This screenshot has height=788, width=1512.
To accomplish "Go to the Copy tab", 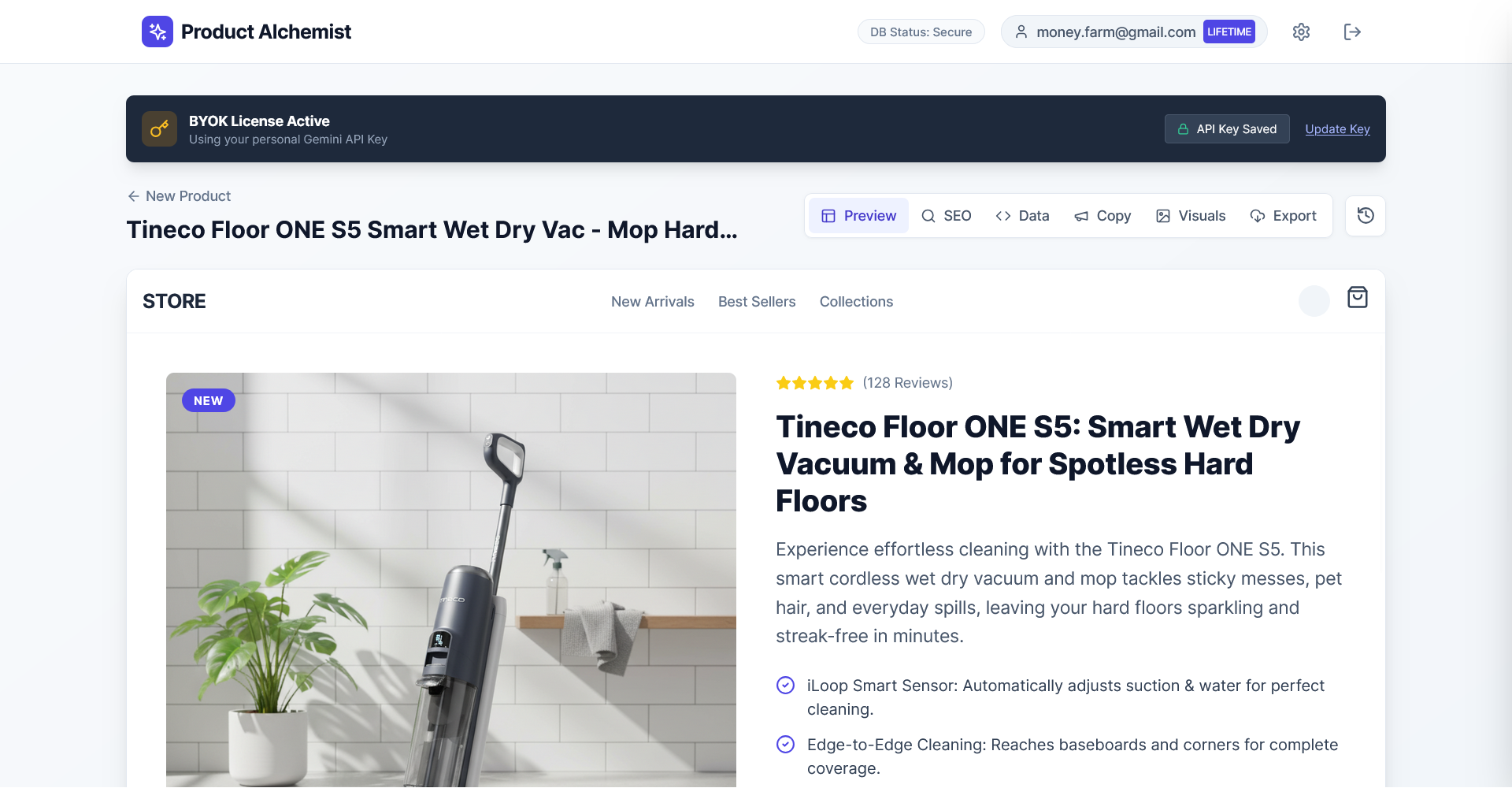I will (1102, 216).
